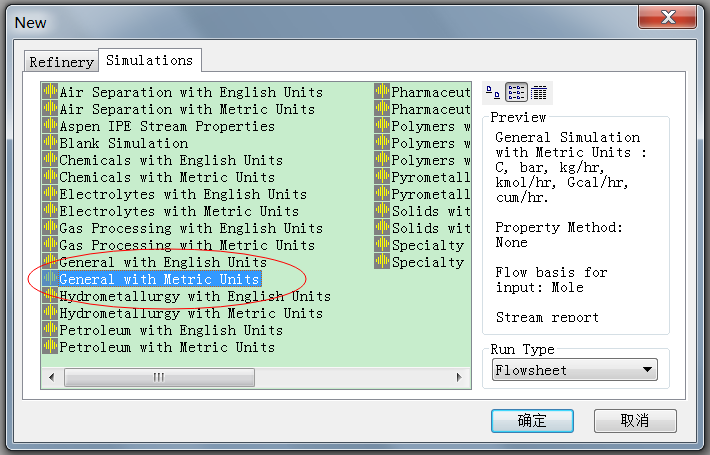Click the scrollbar left arrow

click(52, 377)
